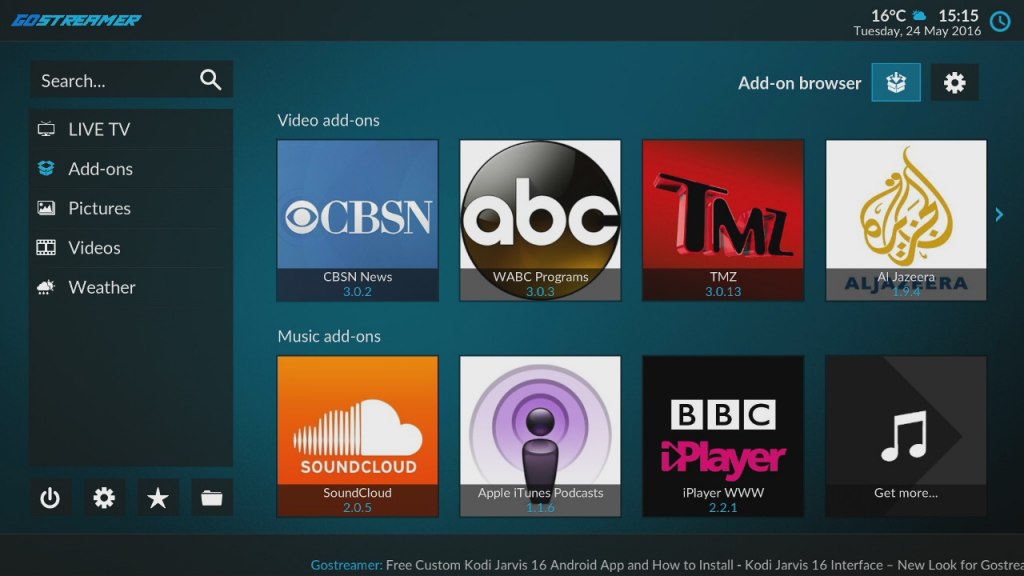This screenshot has width=1024, height=576.
Task: Launch the Apple iTunes Podcasts add-on
Action: [540, 436]
